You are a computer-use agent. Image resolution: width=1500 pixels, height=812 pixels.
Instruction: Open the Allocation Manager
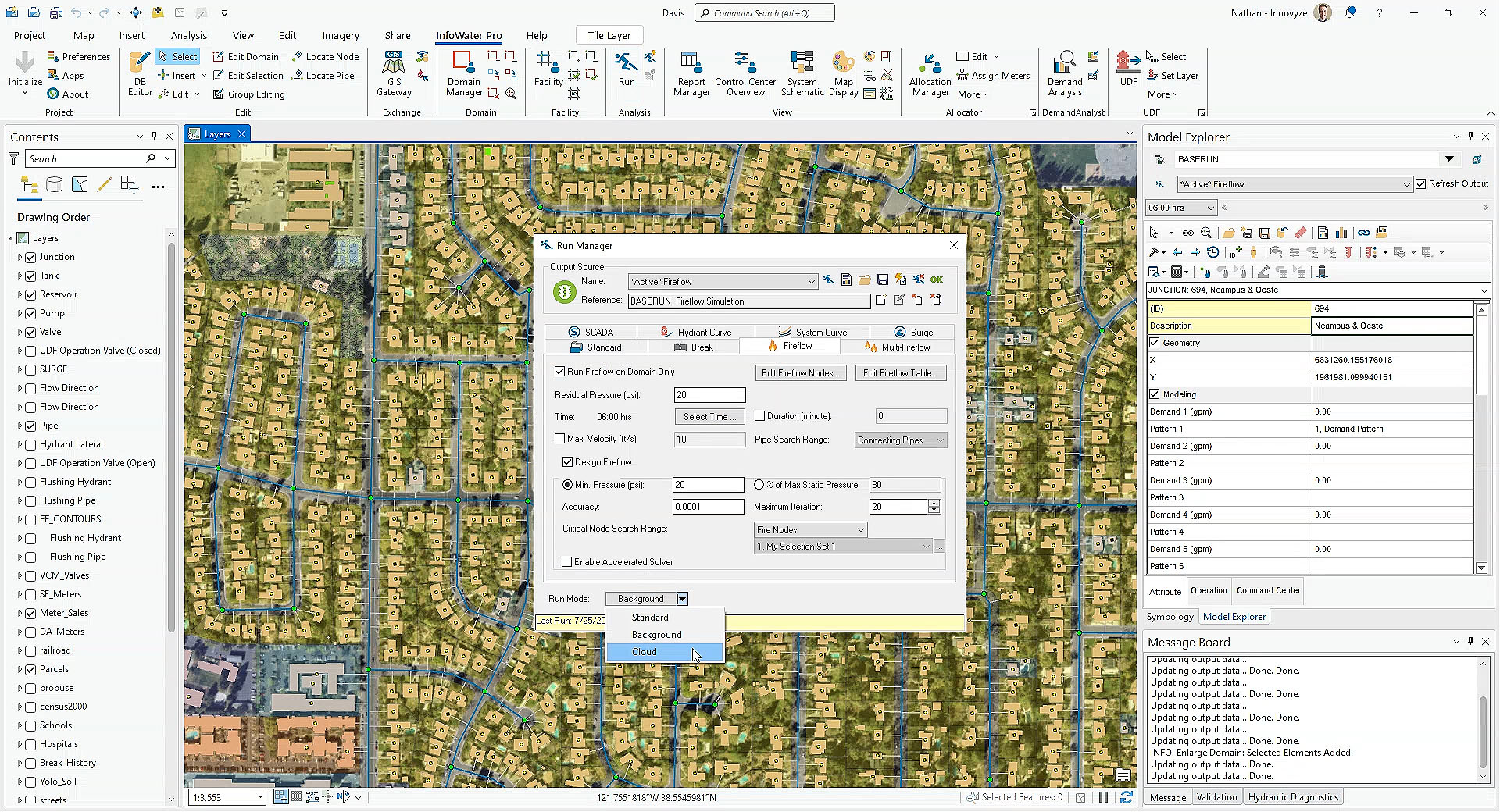pos(930,73)
